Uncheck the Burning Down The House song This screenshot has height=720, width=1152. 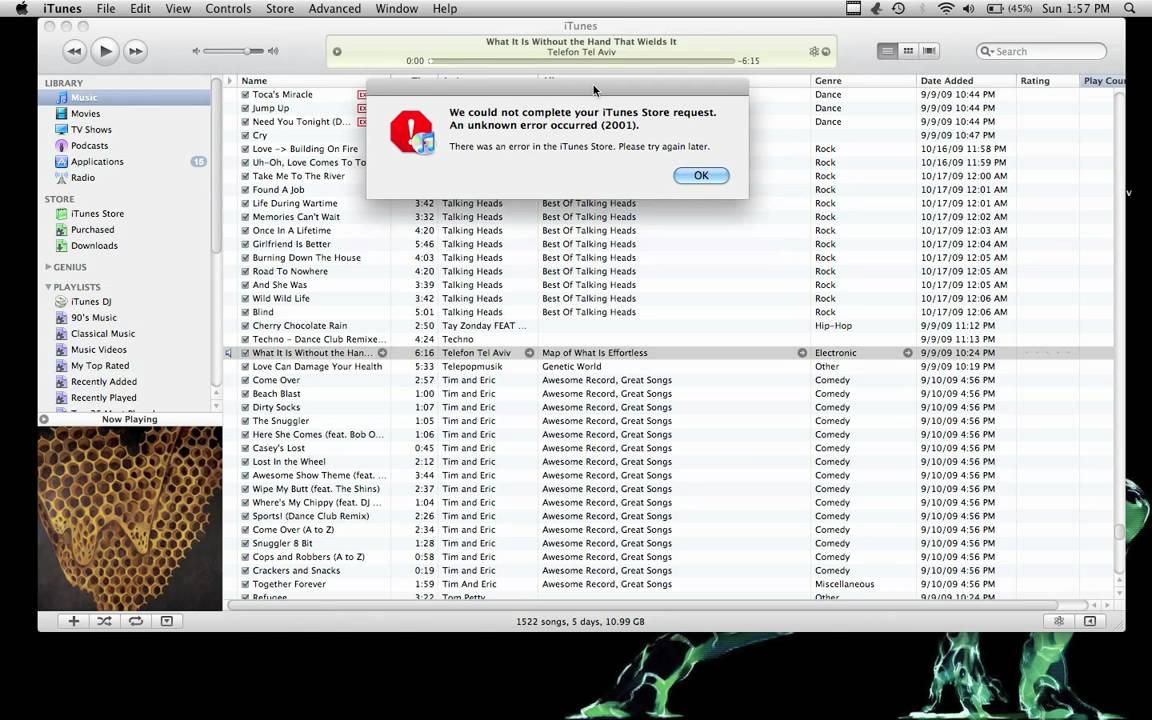click(245, 258)
